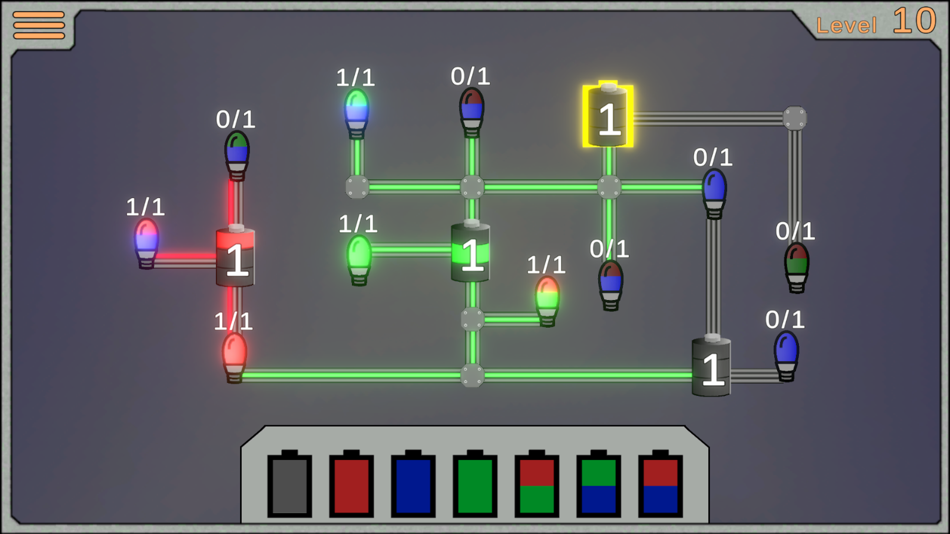Click the blue bulb on the green wire
Image resolution: width=950 pixels, height=534 pixels.
click(714, 193)
